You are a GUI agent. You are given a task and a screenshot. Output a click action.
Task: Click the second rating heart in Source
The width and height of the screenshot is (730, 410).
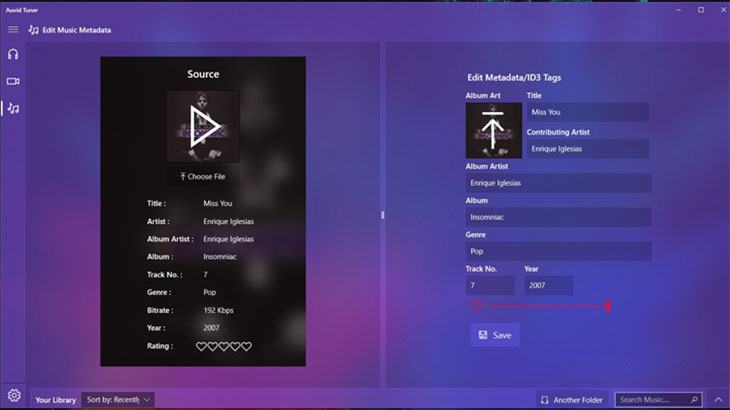pyautogui.click(x=212, y=346)
